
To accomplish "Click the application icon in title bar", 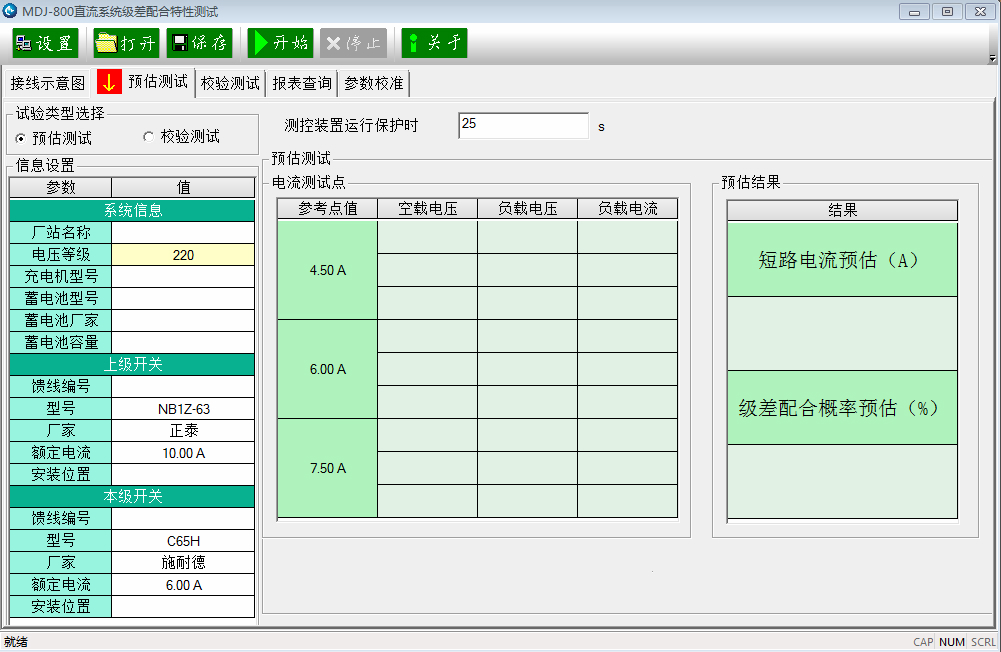I will (x=11, y=12).
